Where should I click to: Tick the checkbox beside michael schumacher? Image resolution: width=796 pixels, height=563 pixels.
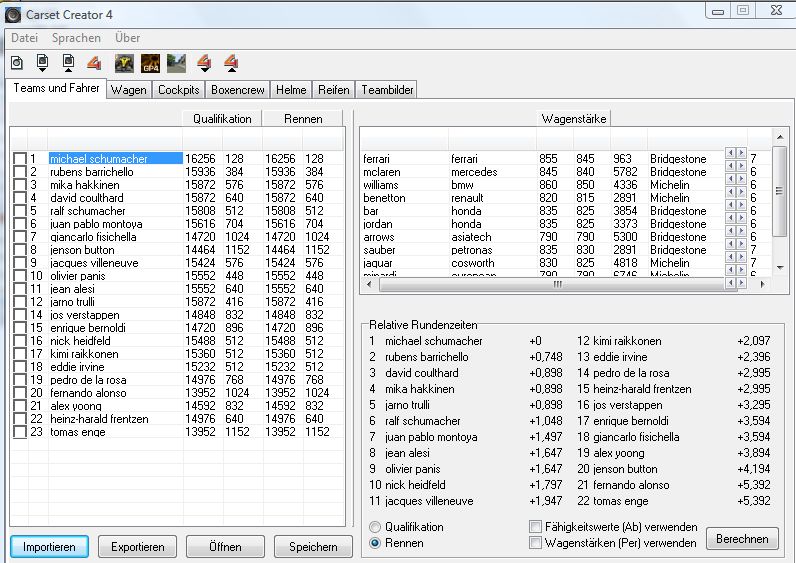coord(20,159)
